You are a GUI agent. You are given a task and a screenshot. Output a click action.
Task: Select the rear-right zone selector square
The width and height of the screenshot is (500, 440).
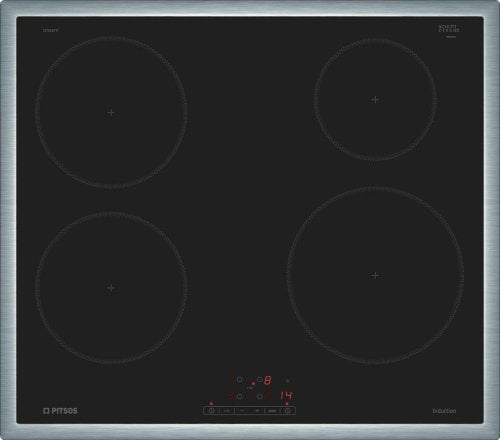(x=260, y=379)
